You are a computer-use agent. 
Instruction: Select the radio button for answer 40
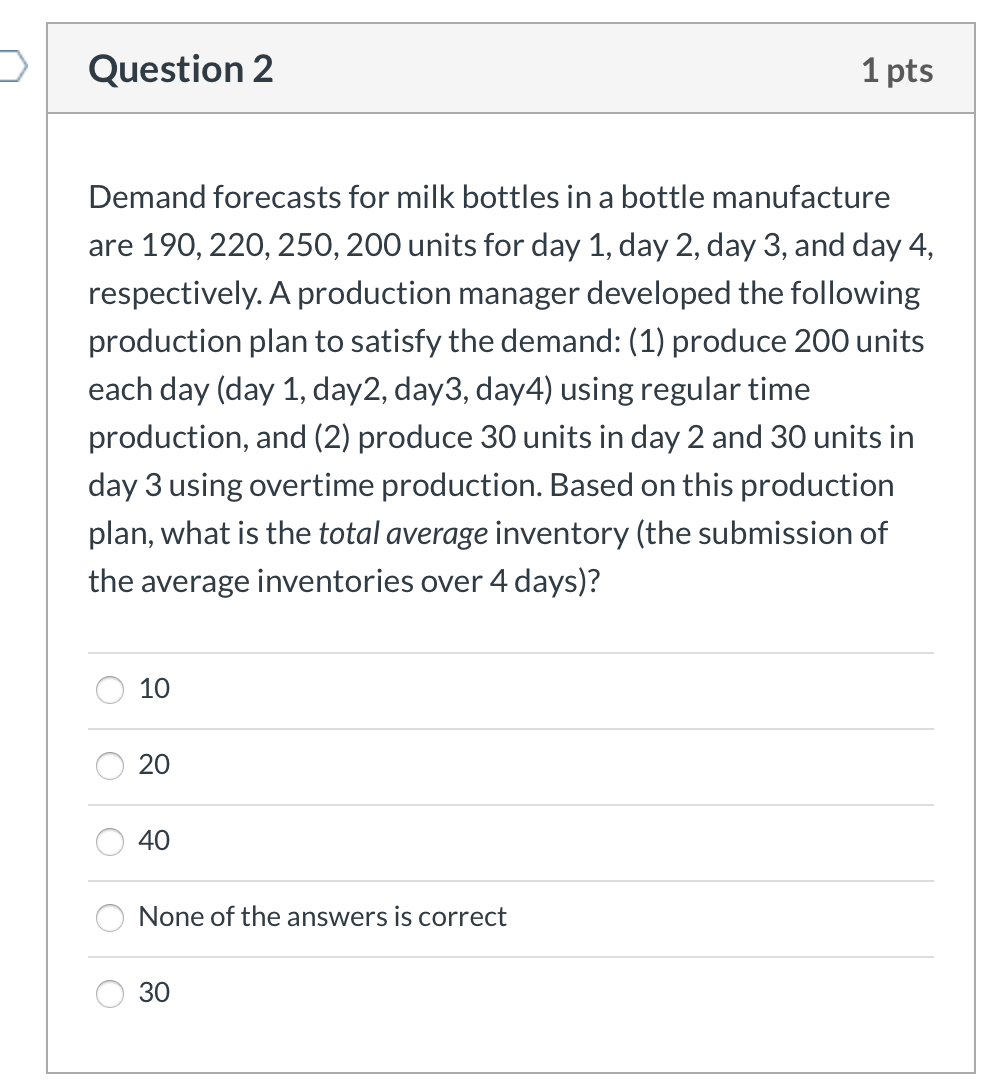110,842
